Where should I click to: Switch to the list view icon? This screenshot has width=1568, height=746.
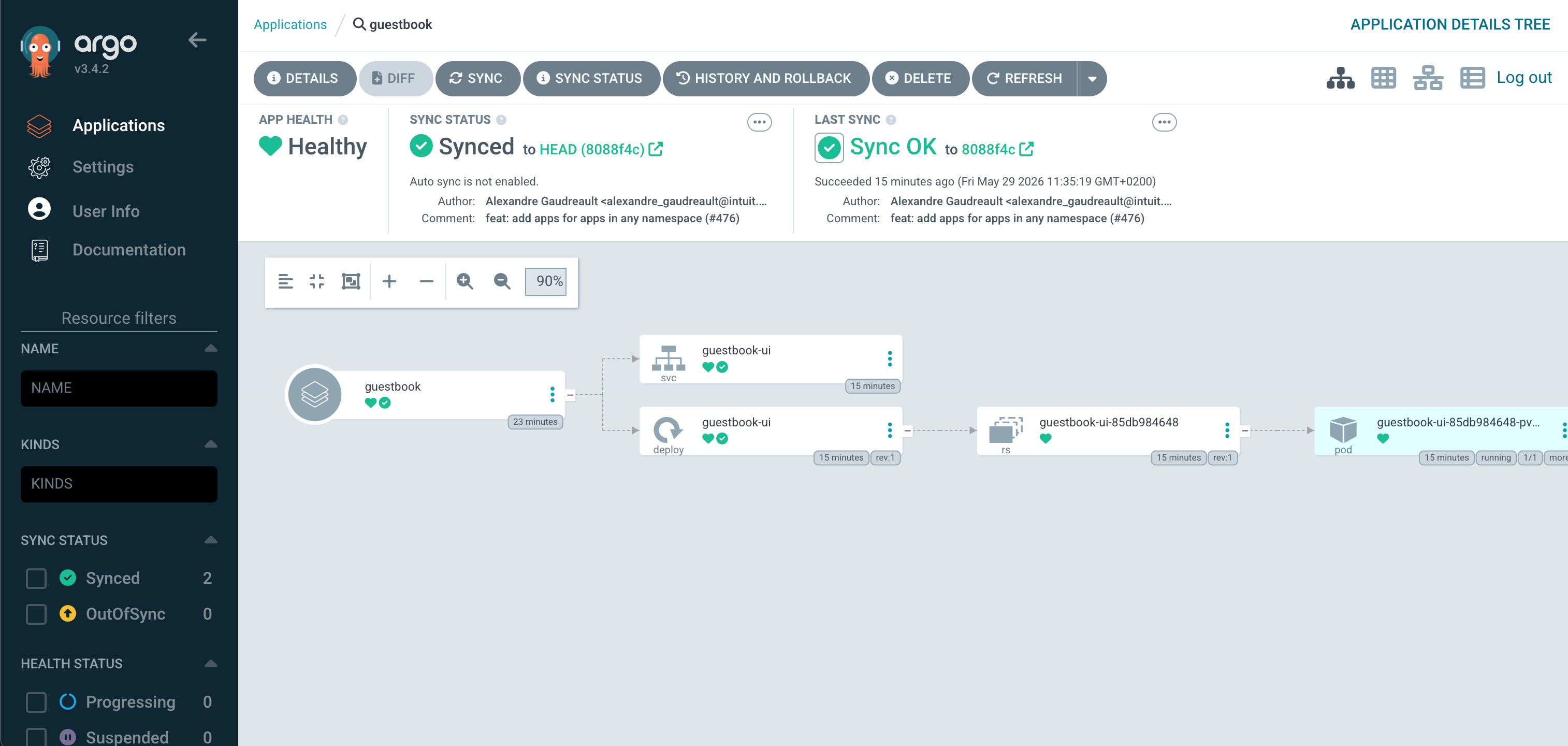coord(1472,78)
